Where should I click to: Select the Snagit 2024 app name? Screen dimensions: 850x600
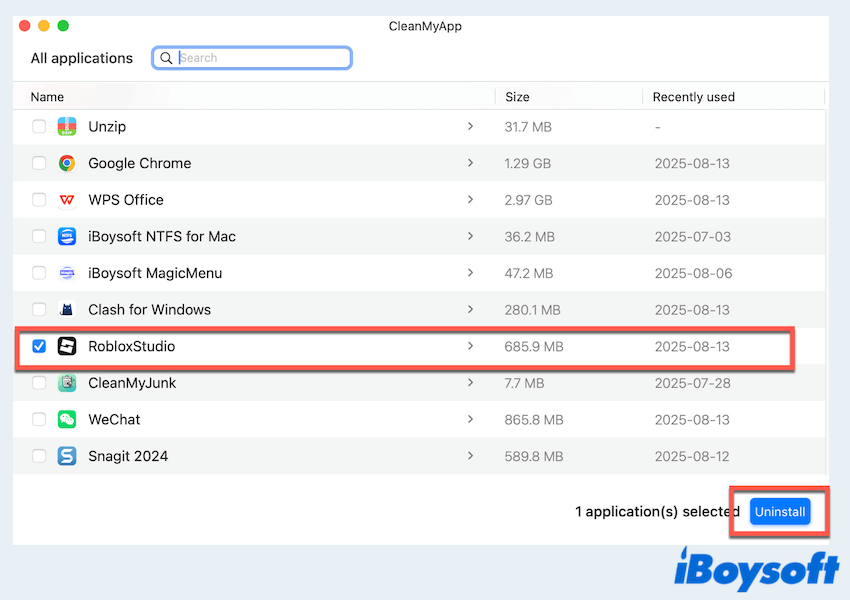point(128,456)
